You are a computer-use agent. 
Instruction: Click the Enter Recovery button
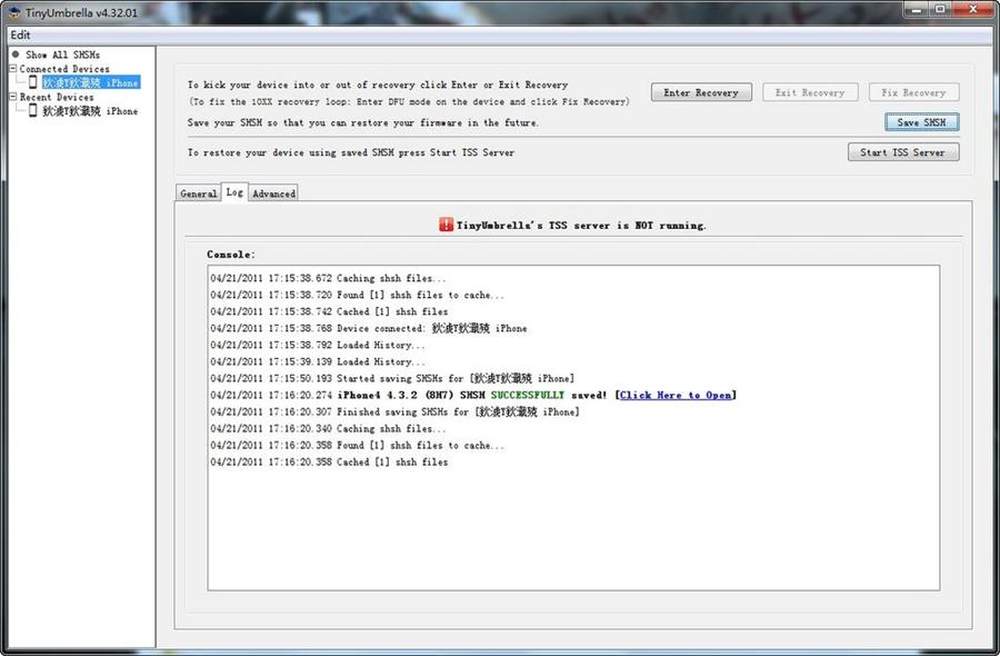[701, 92]
